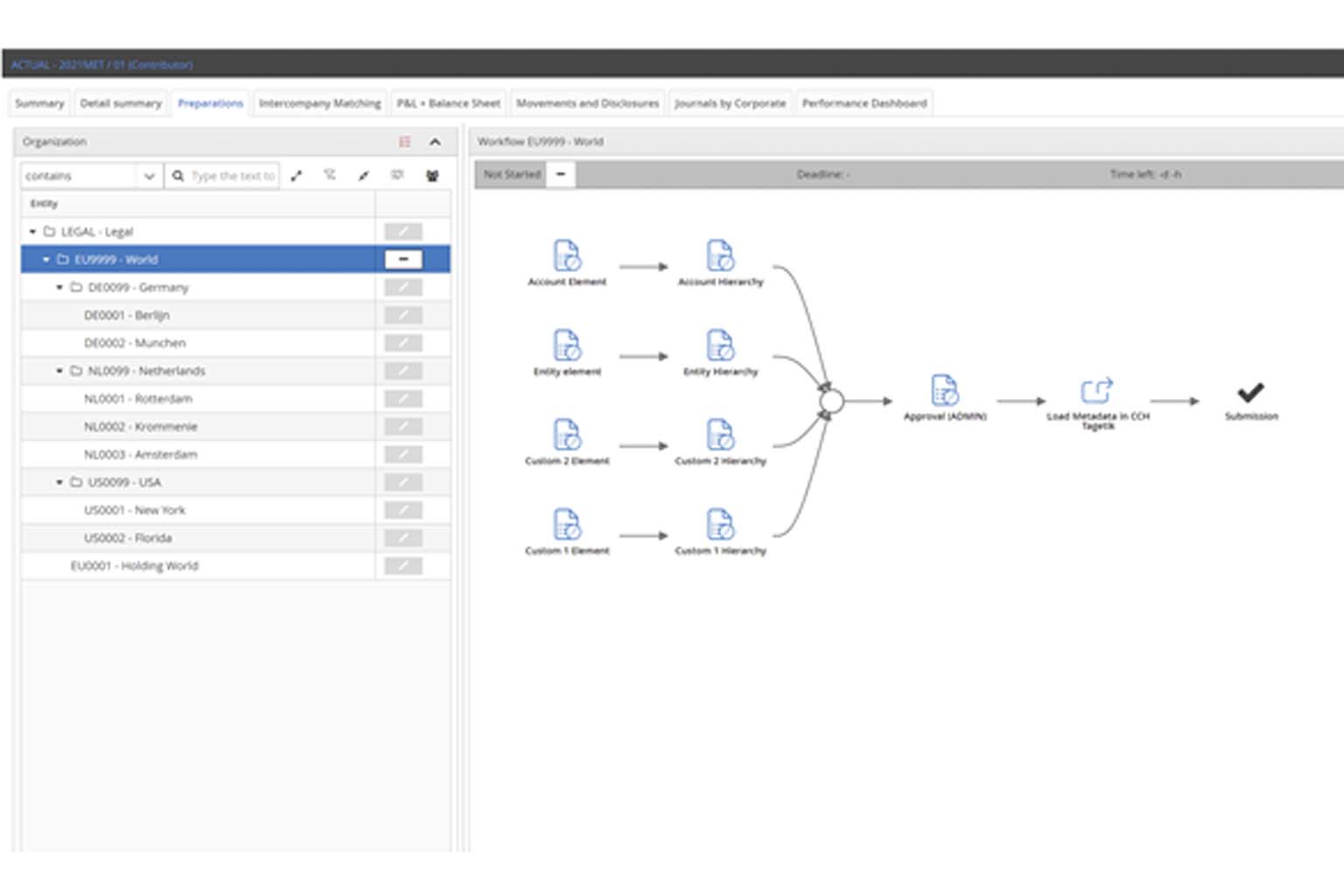Select the Custom 2 Element document icon
The image size is (1344, 896).
coord(567,435)
